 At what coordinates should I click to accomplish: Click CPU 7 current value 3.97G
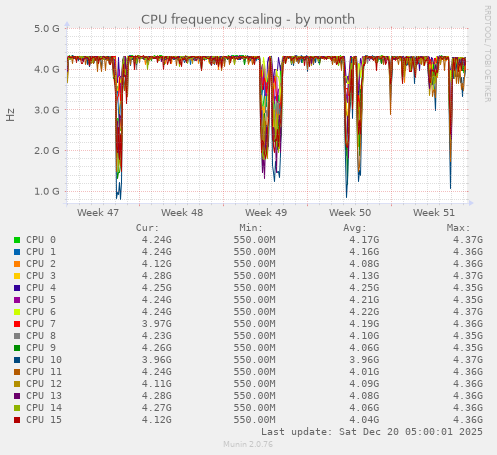(x=157, y=324)
